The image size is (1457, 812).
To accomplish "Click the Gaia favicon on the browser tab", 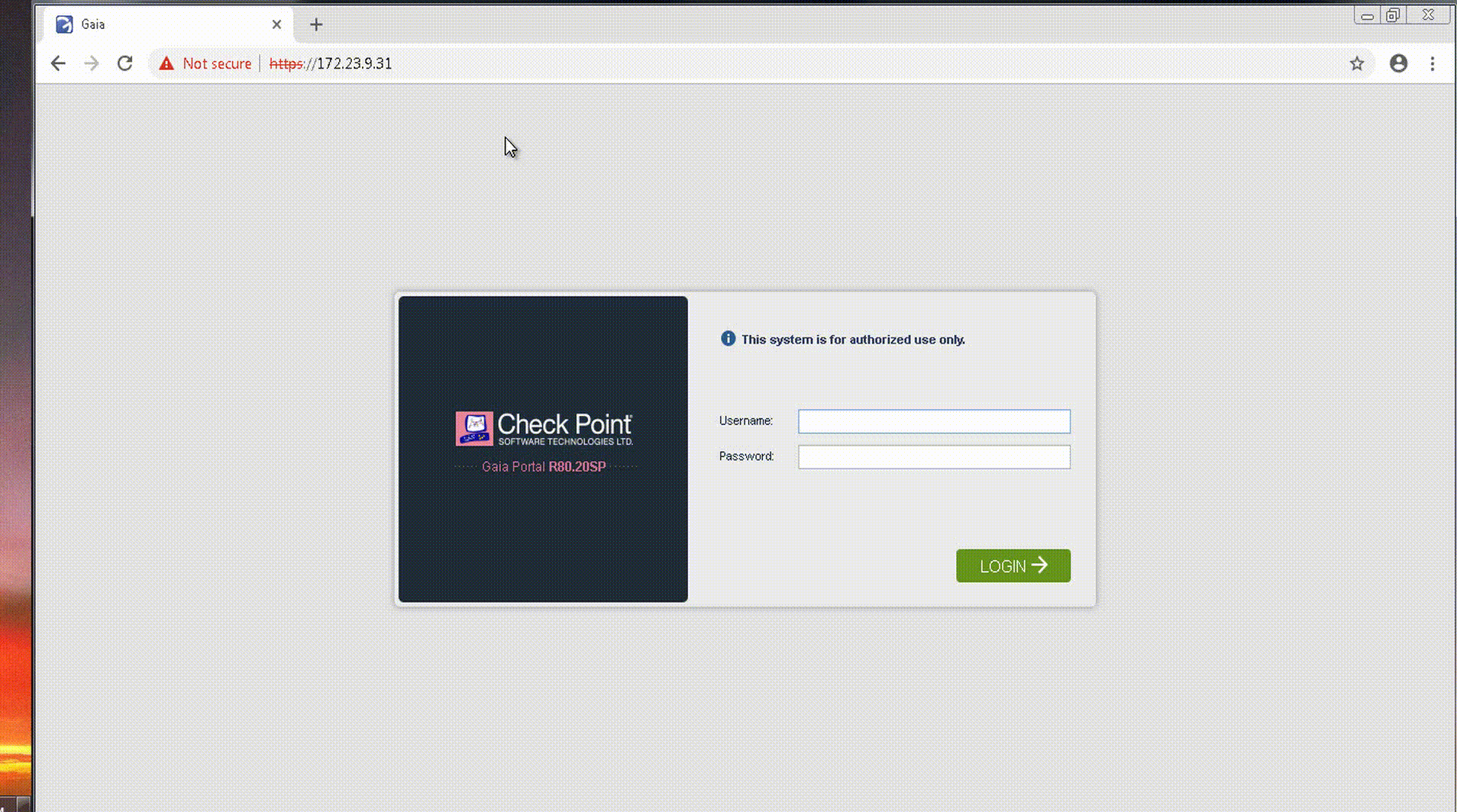I will (63, 24).
